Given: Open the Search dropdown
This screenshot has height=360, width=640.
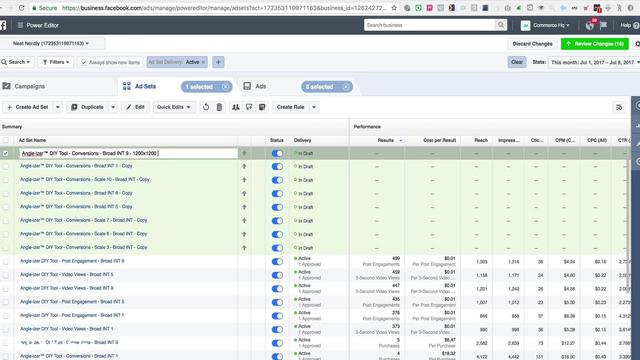Looking at the screenshot, I should [x=16, y=62].
